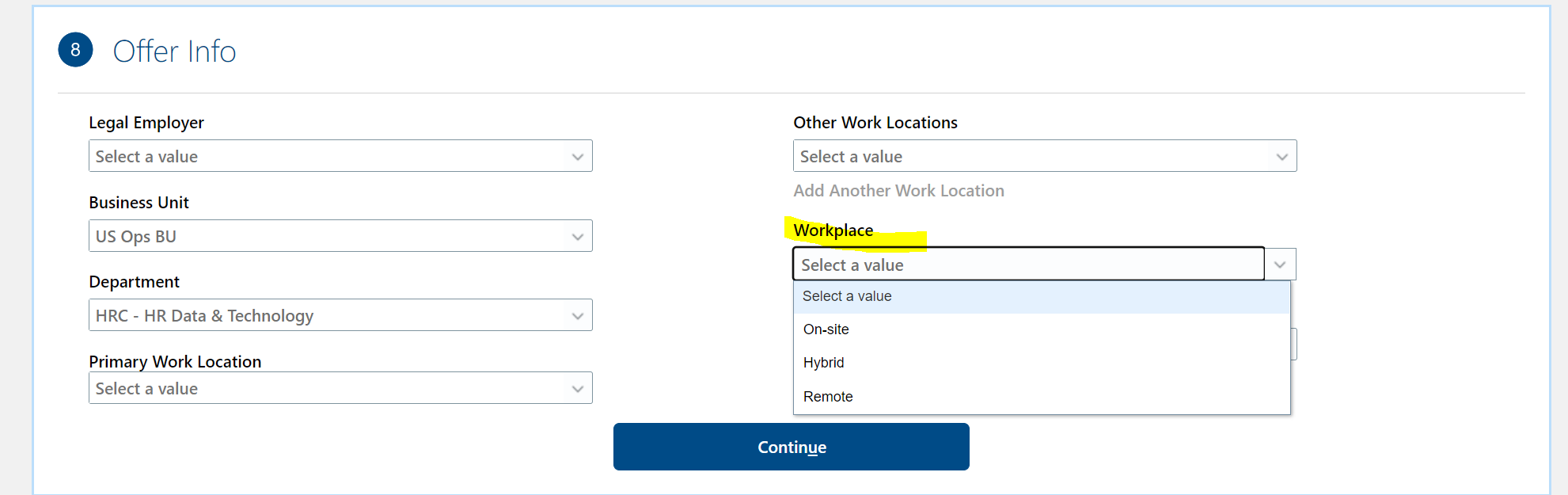
Task: Click the Offer Info section heading
Action: [x=174, y=51]
